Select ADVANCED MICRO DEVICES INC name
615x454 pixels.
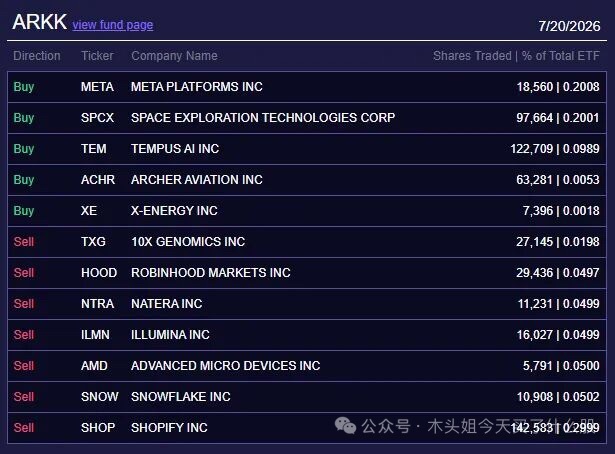(226, 365)
